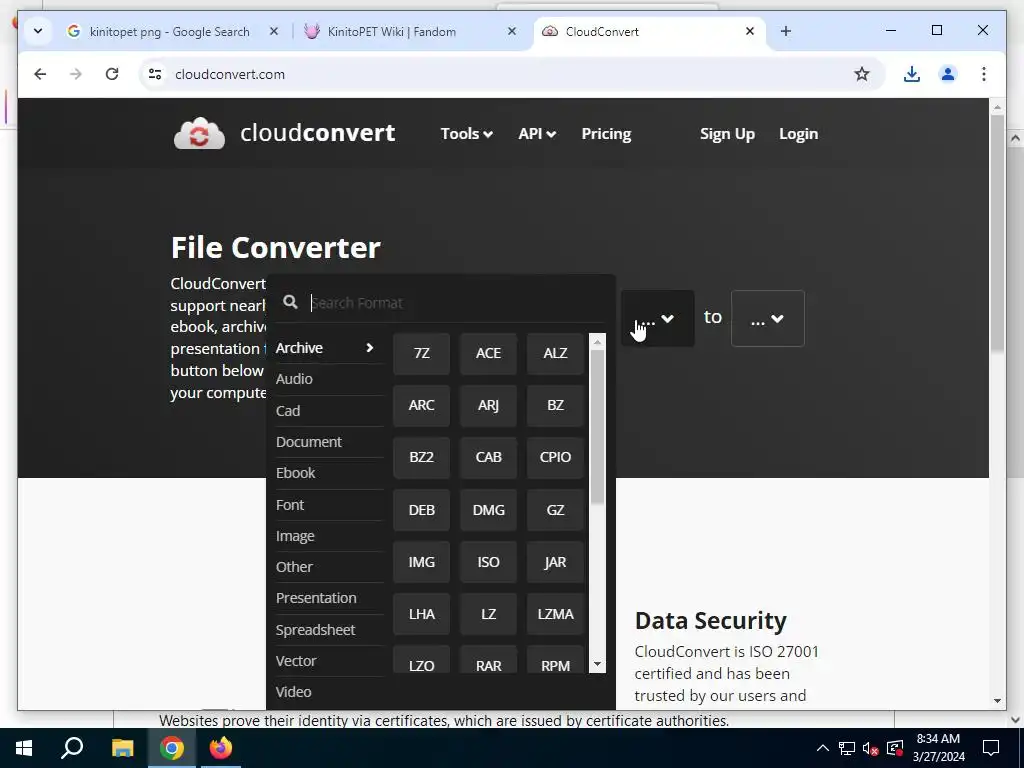Screen dimensions: 1024x768
Task: Click the muted volume tray icon
Action: tap(870, 748)
